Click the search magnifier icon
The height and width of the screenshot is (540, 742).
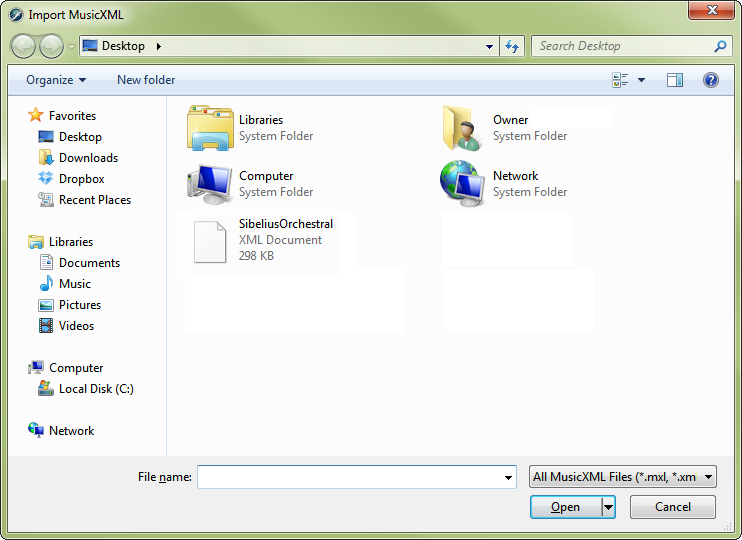[x=720, y=46]
